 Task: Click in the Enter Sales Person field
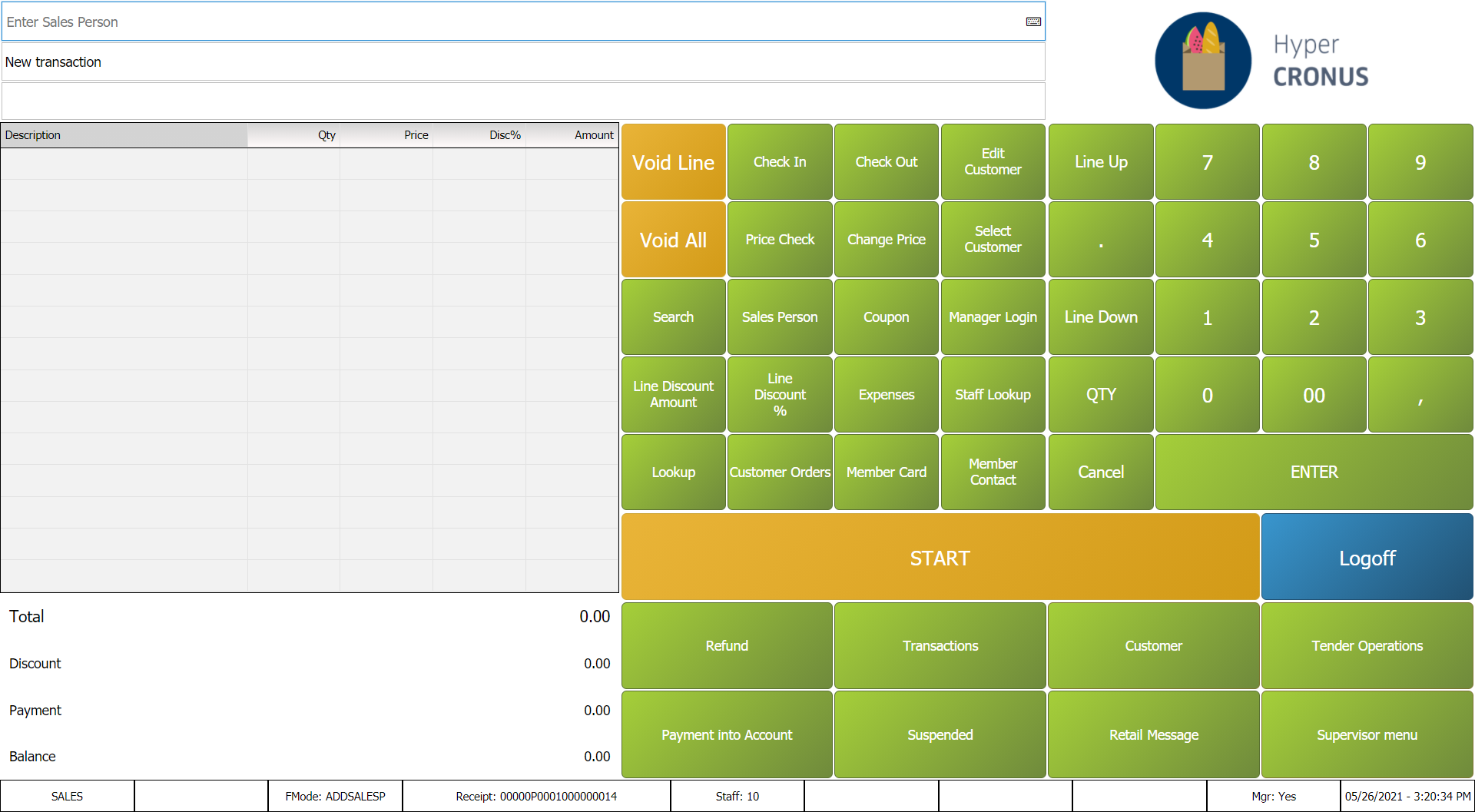pyautogui.click(x=507, y=22)
